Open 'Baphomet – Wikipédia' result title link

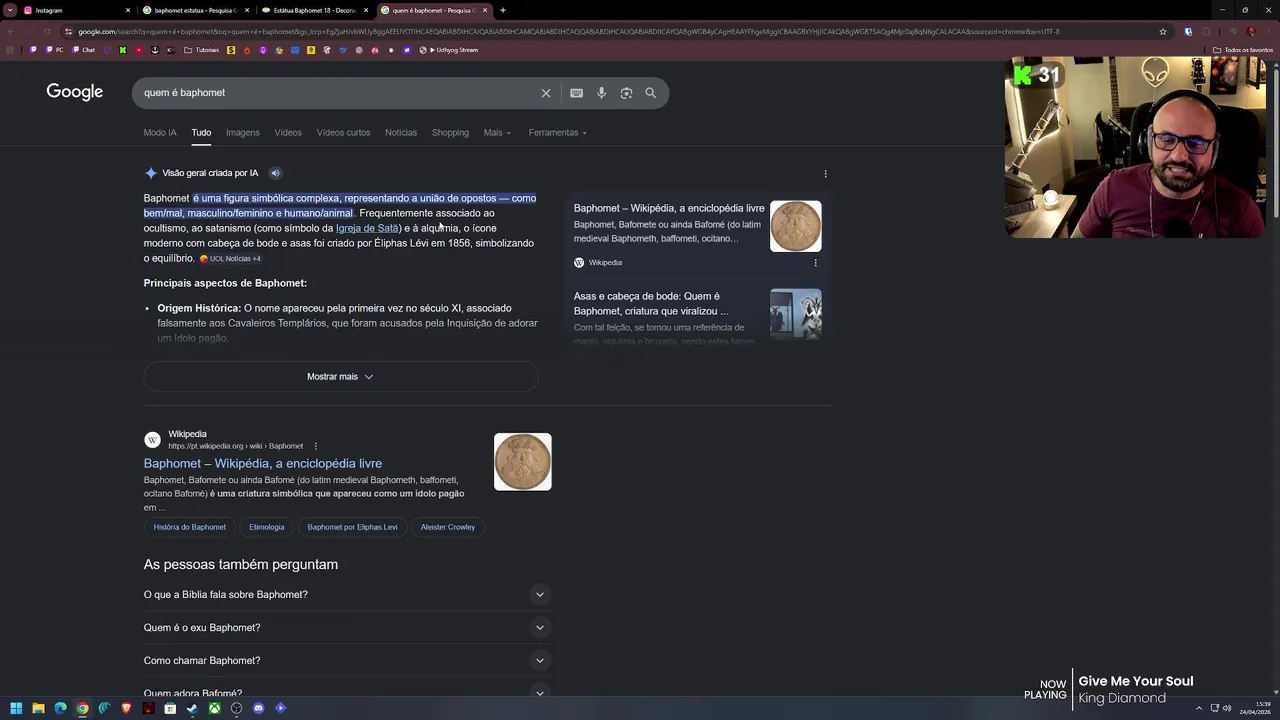point(263,464)
